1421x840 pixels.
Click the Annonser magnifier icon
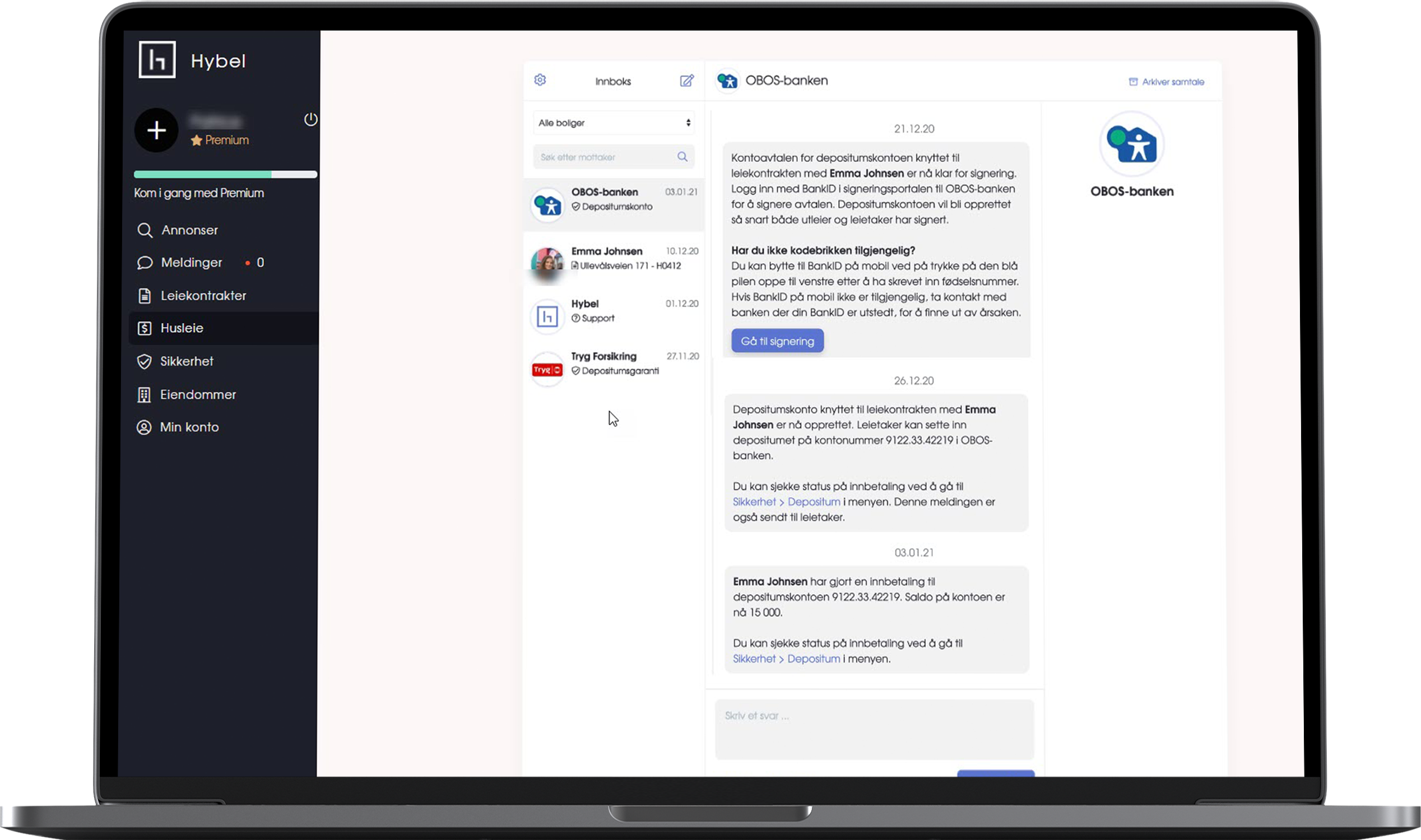(145, 230)
